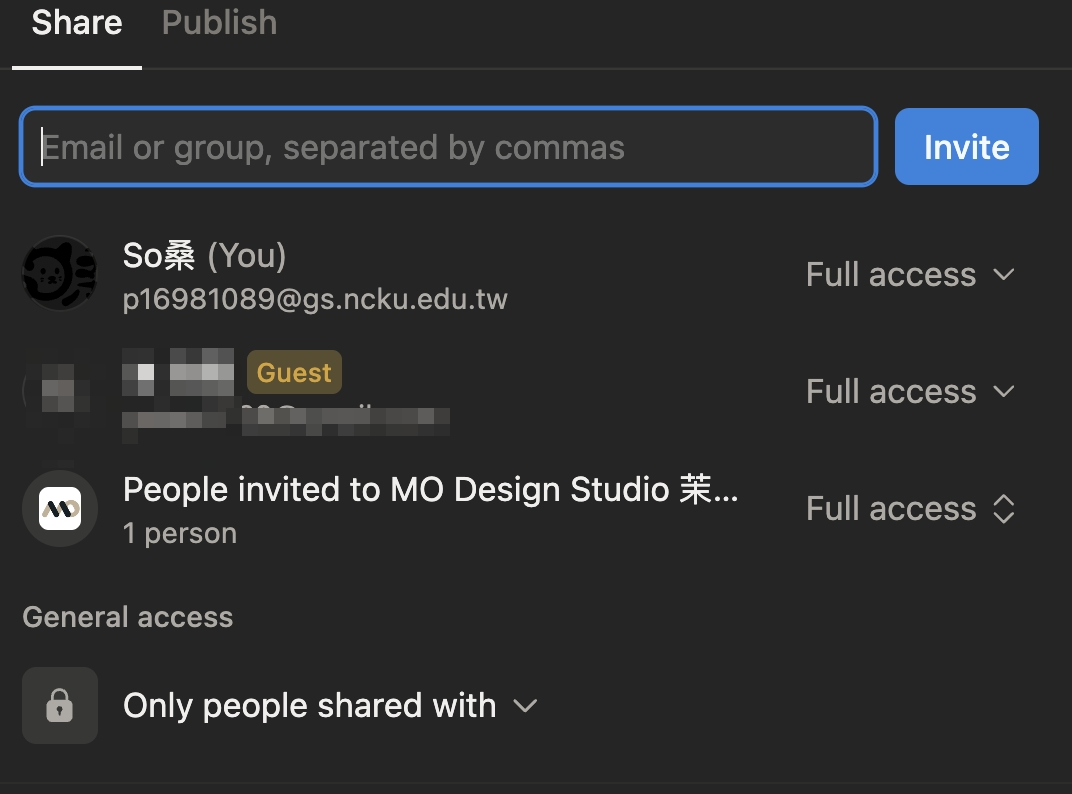Image resolution: width=1072 pixels, height=794 pixels.
Task: Change the guest's Full access permission
Action: point(910,391)
